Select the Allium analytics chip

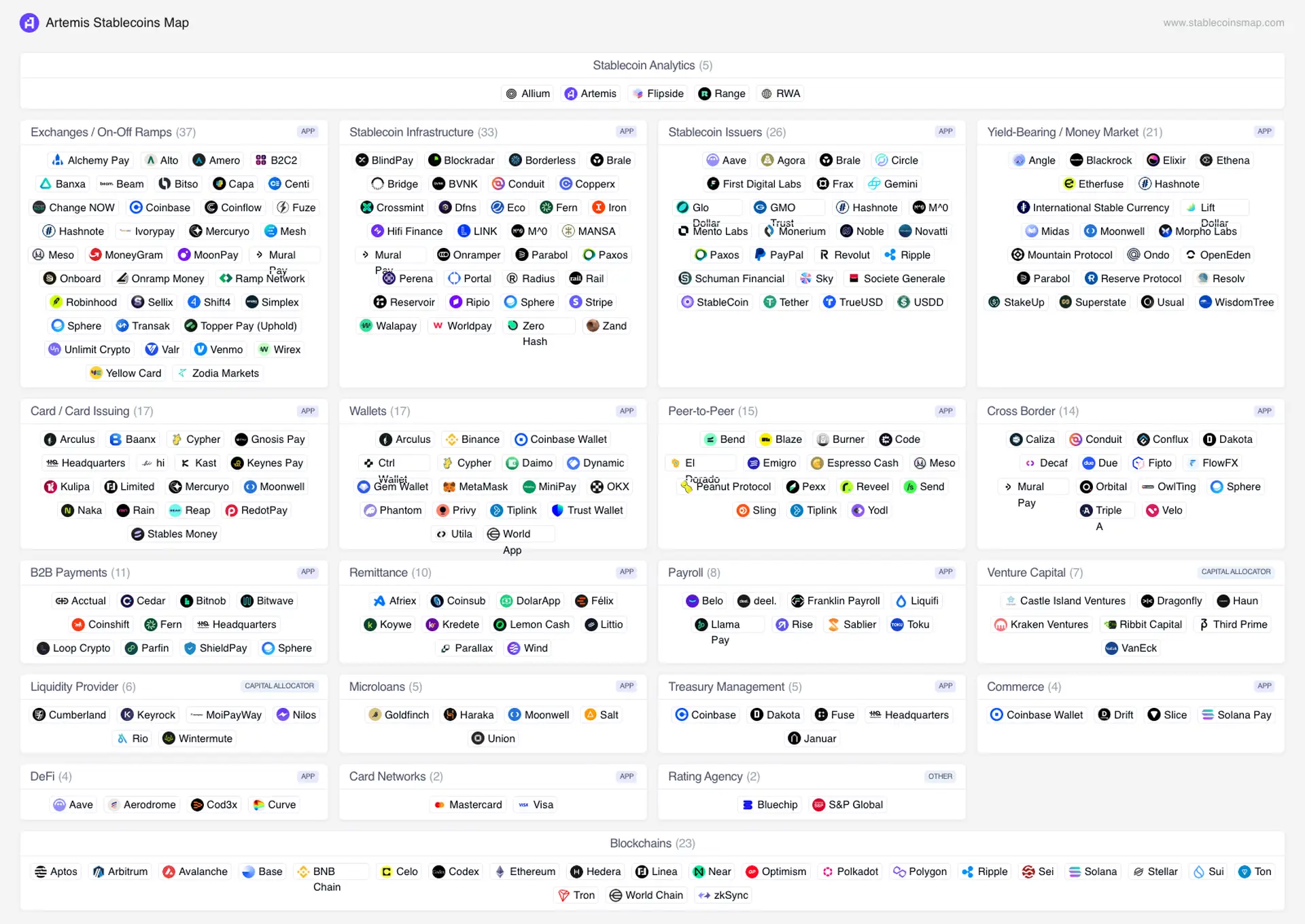pos(528,94)
